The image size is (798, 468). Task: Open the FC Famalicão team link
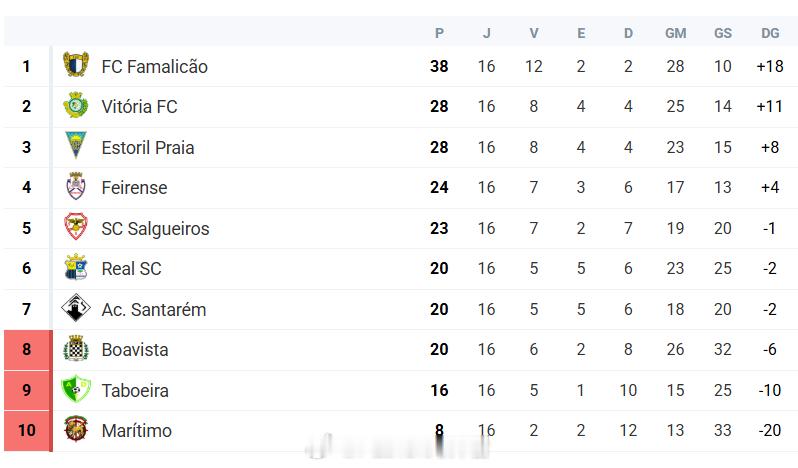(154, 67)
